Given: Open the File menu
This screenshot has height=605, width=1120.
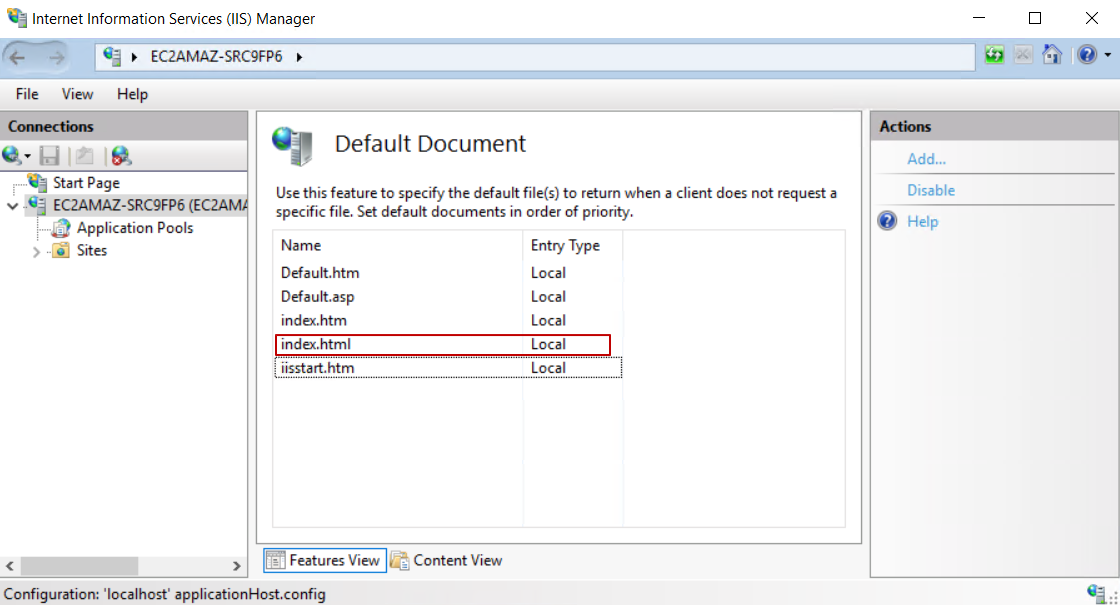Looking at the screenshot, I should tap(27, 94).
